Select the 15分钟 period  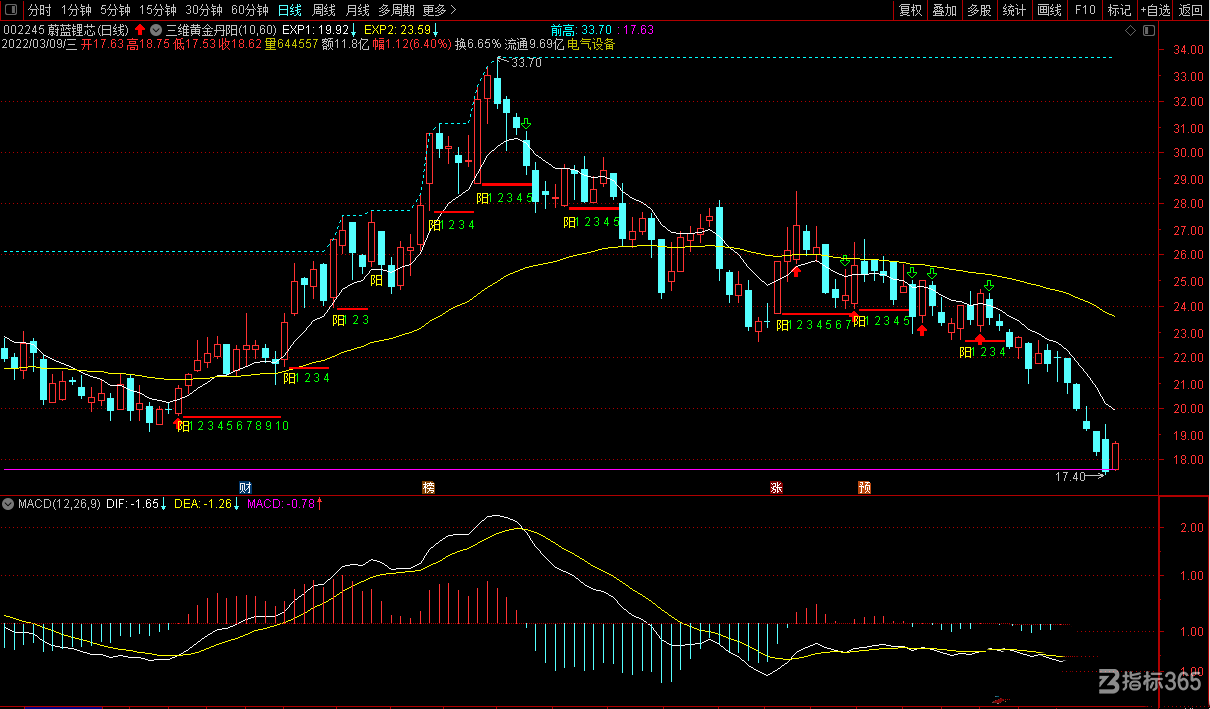157,10
